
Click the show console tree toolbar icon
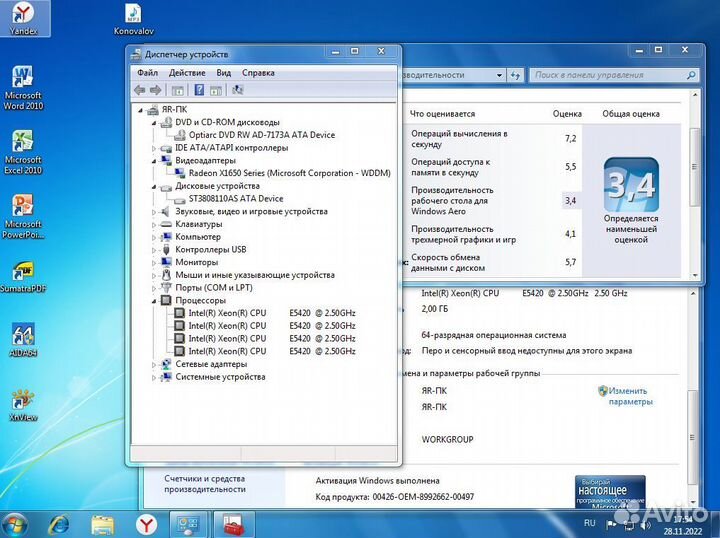point(177,90)
